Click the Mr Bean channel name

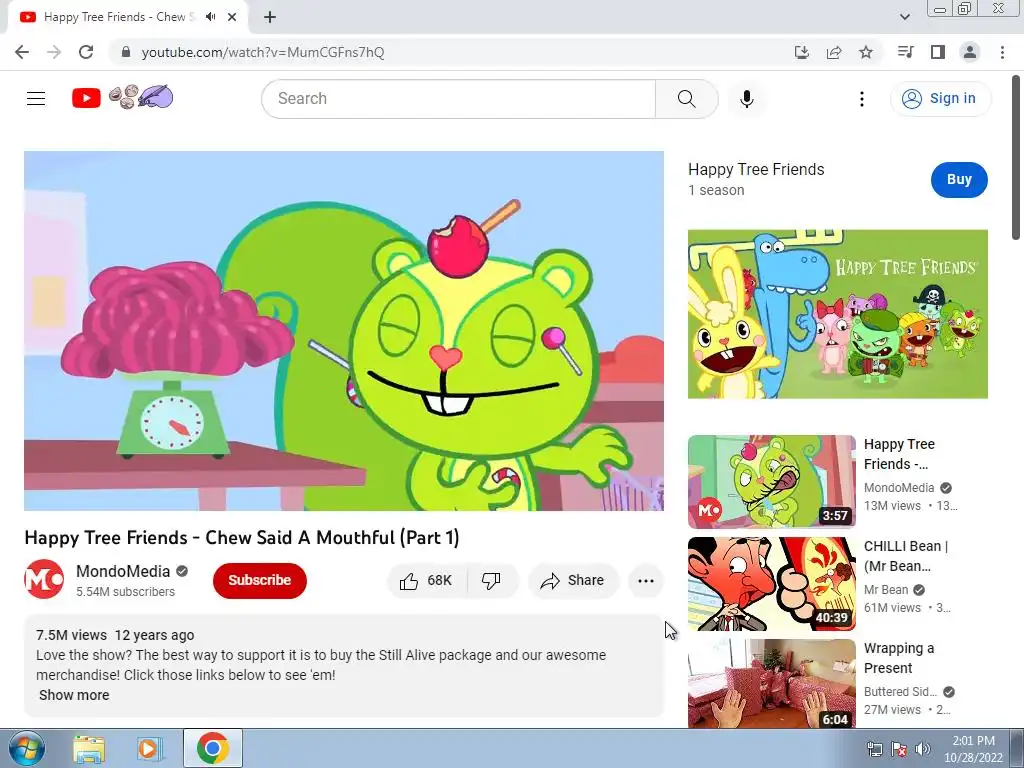coord(886,590)
